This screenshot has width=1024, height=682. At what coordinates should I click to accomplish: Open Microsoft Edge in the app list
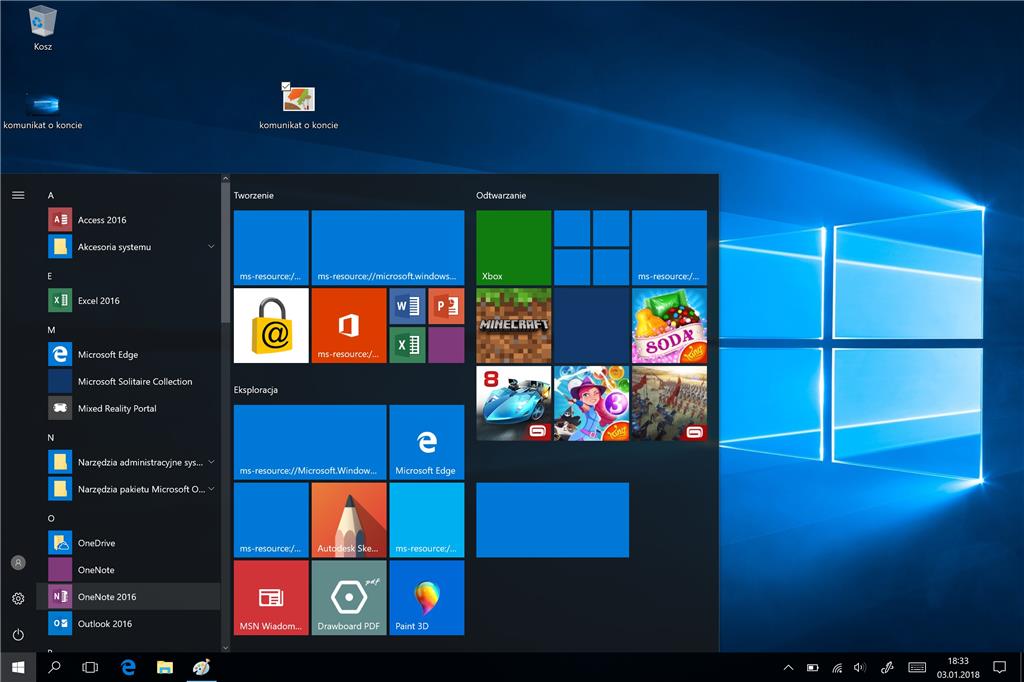(x=128, y=354)
